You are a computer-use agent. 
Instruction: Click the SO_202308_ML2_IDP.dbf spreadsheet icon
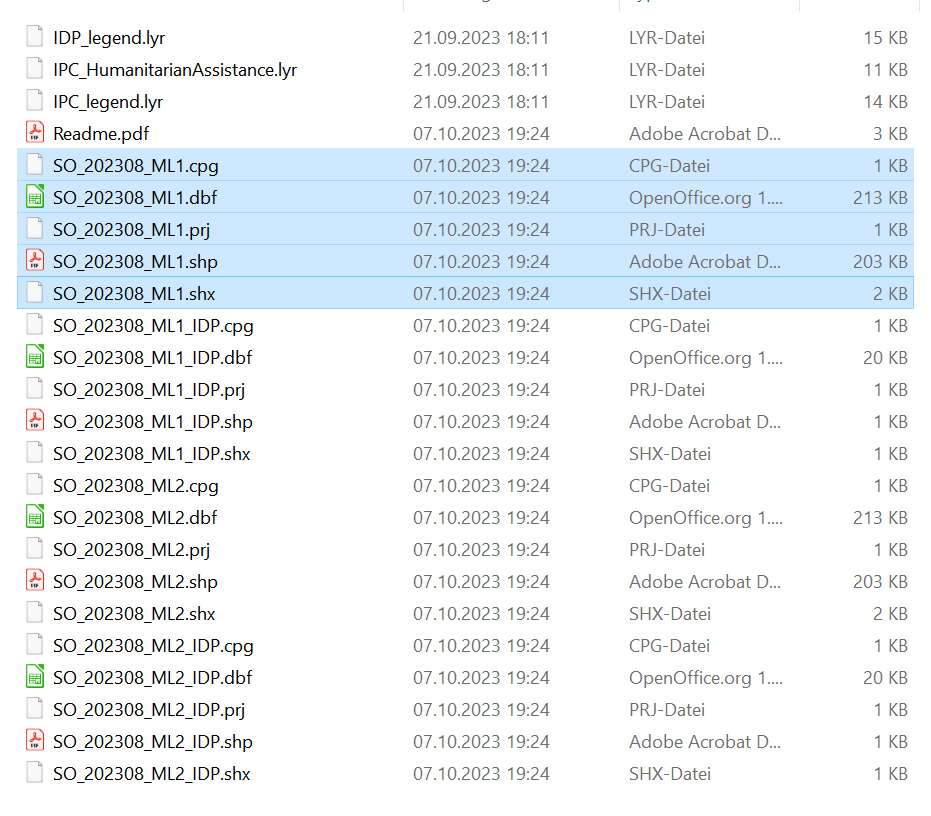(x=35, y=677)
